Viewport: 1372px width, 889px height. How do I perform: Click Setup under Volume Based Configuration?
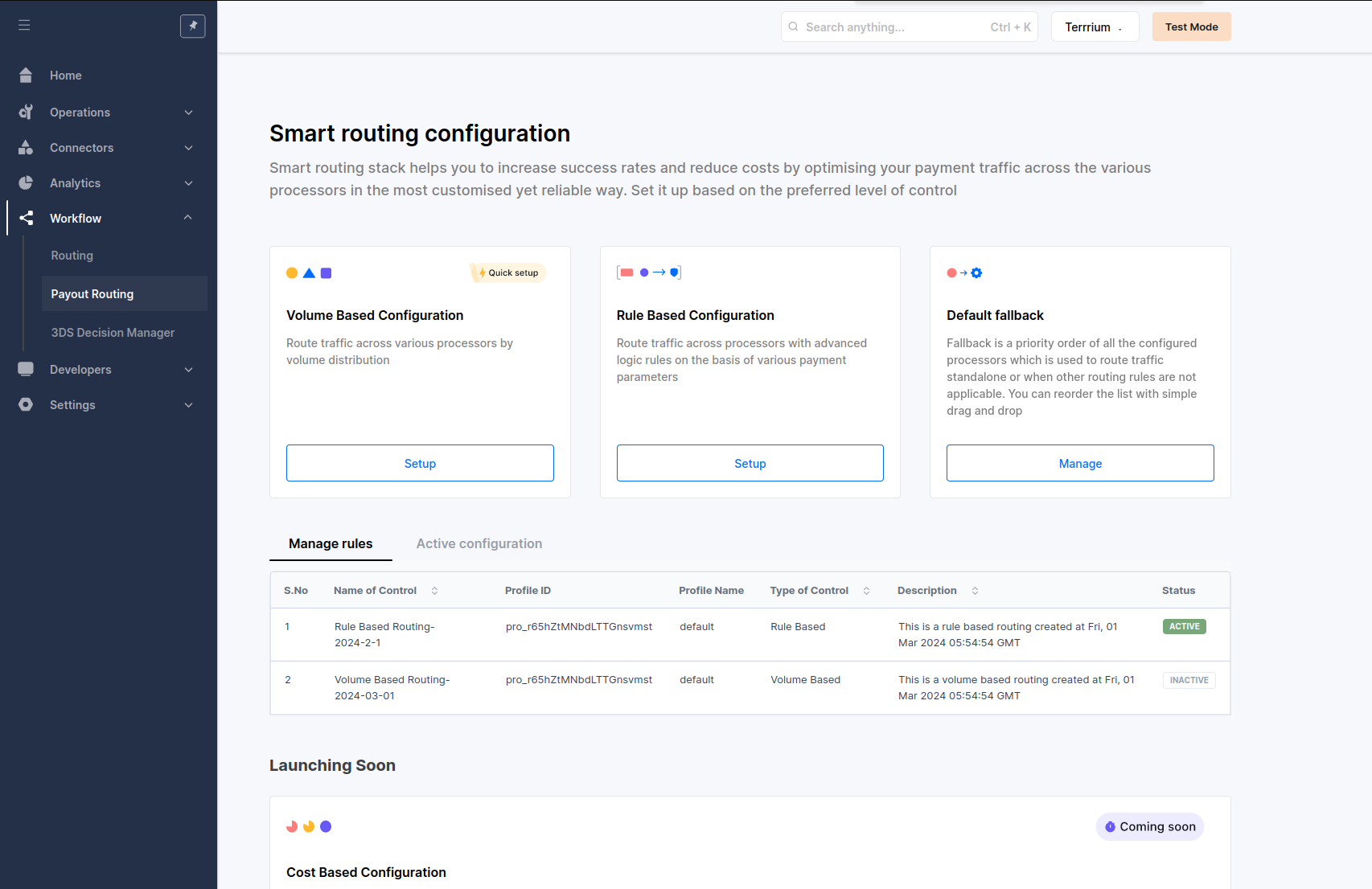[420, 463]
